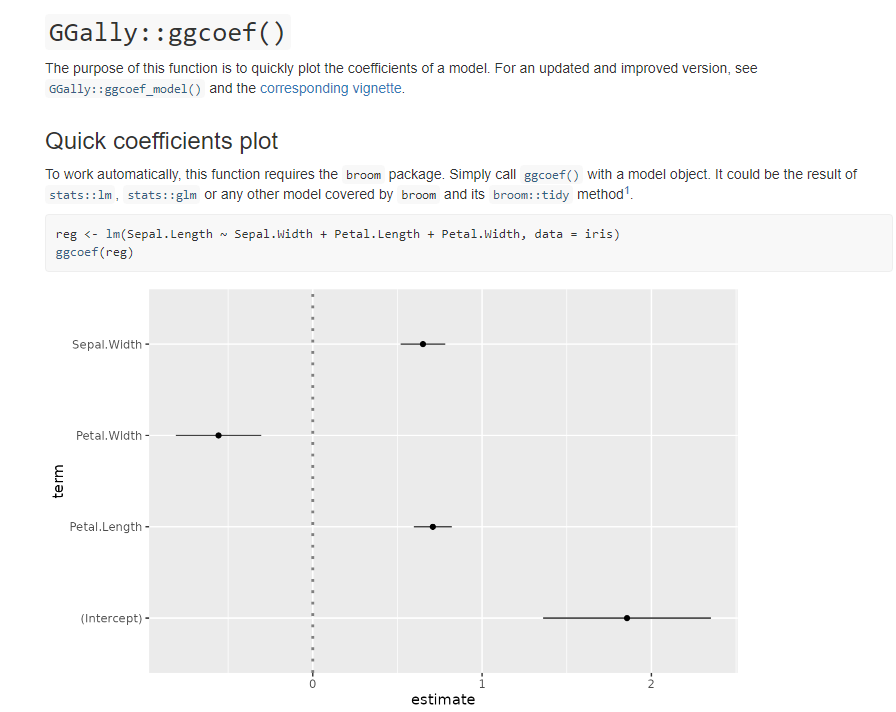Click the stats::glm inline code
The image size is (896, 712).
pyautogui.click(x=163, y=195)
